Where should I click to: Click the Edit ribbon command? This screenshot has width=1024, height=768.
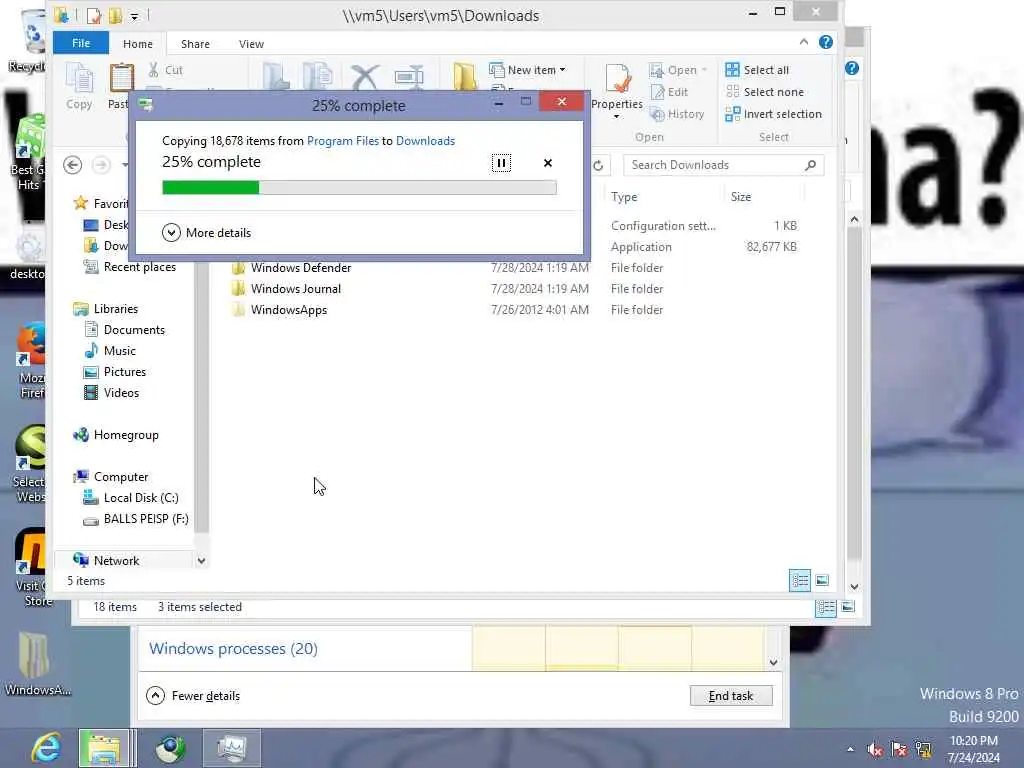[x=669, y=92]
